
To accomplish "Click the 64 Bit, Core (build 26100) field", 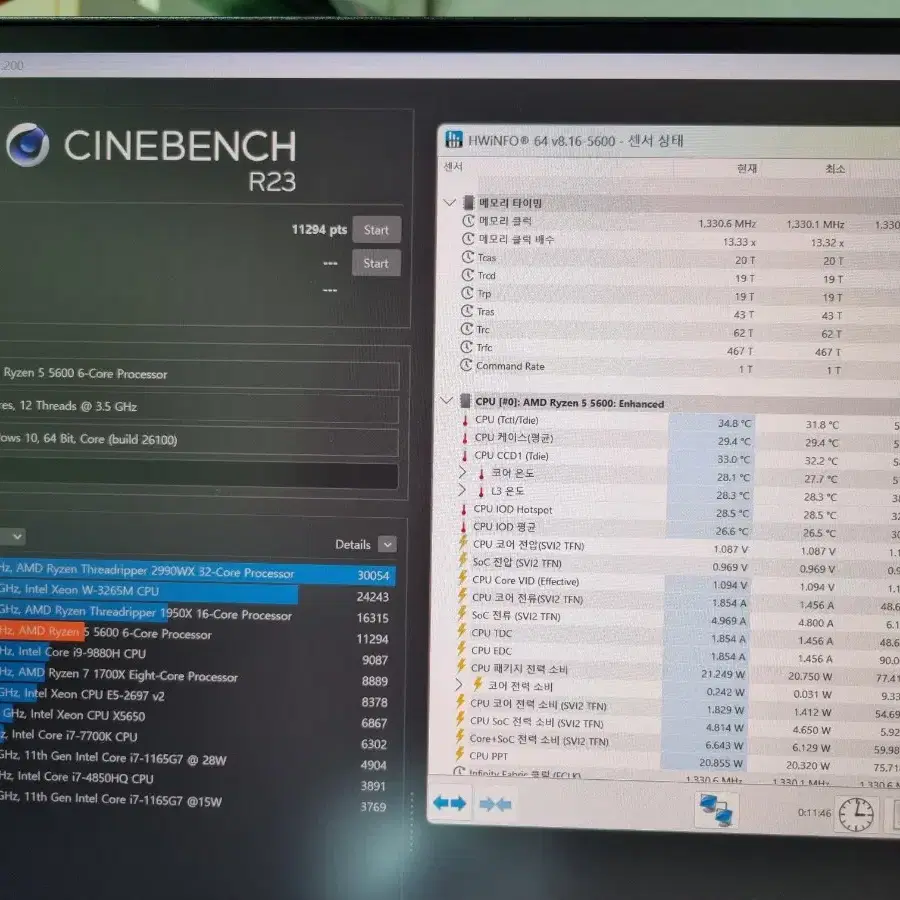I will click(x=199, y=440).
